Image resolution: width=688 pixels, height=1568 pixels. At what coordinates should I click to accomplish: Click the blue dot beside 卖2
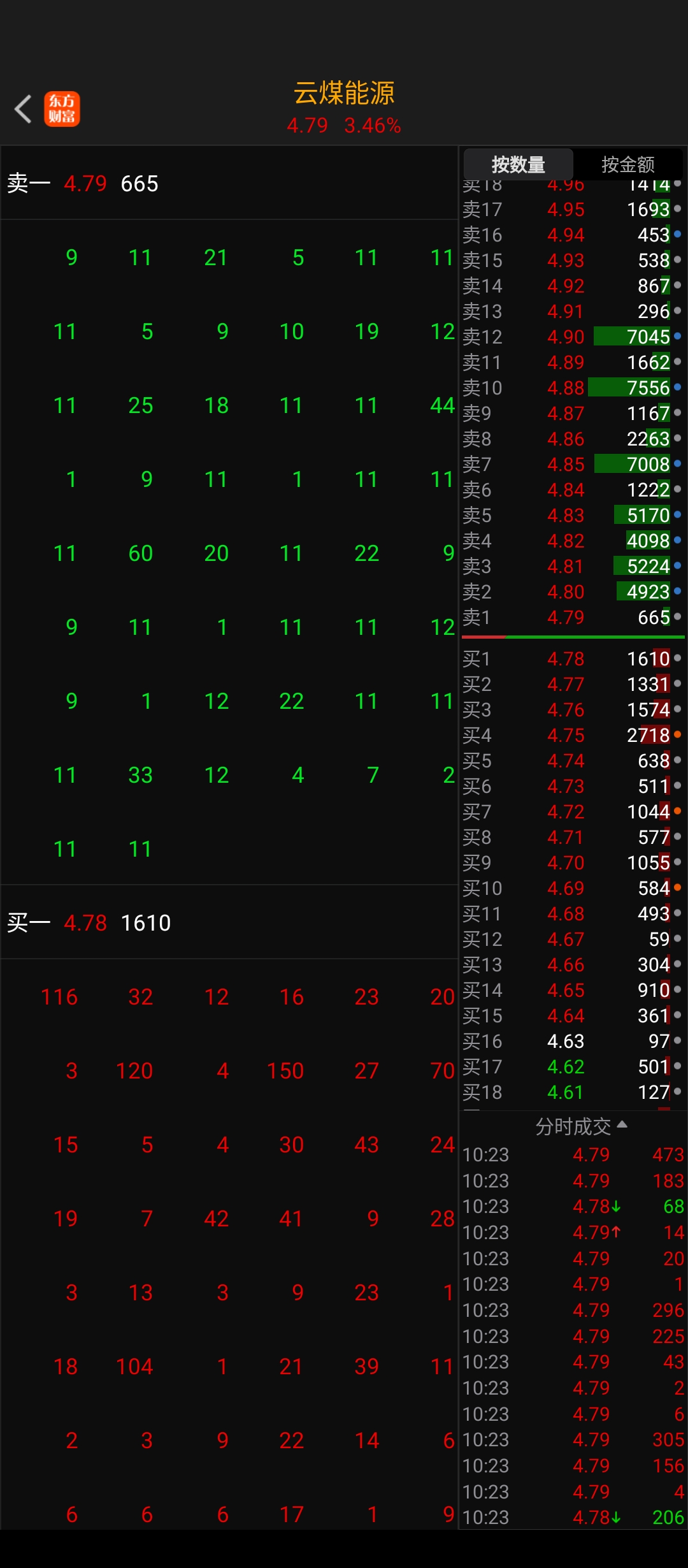tap(677, 591)
